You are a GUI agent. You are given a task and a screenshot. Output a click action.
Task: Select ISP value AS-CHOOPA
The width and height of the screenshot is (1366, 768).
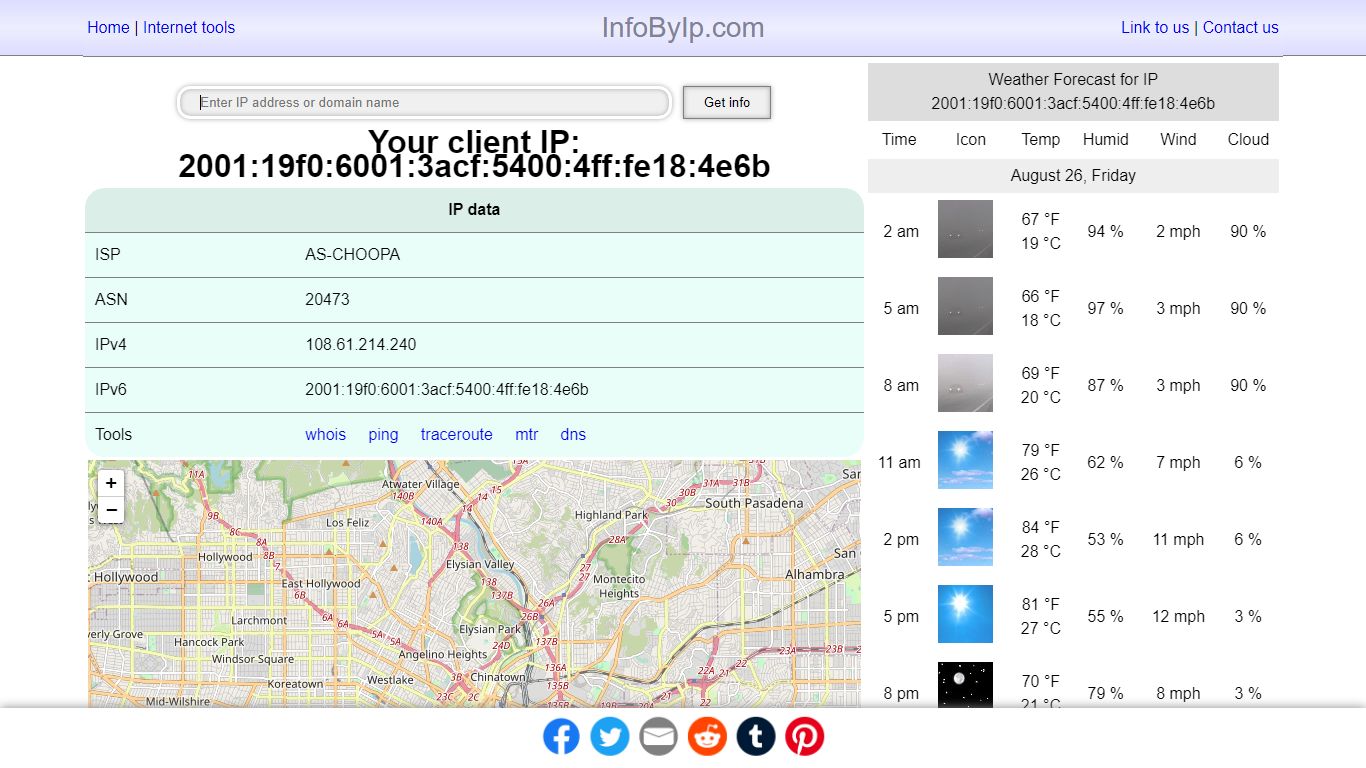coord(353,254)
